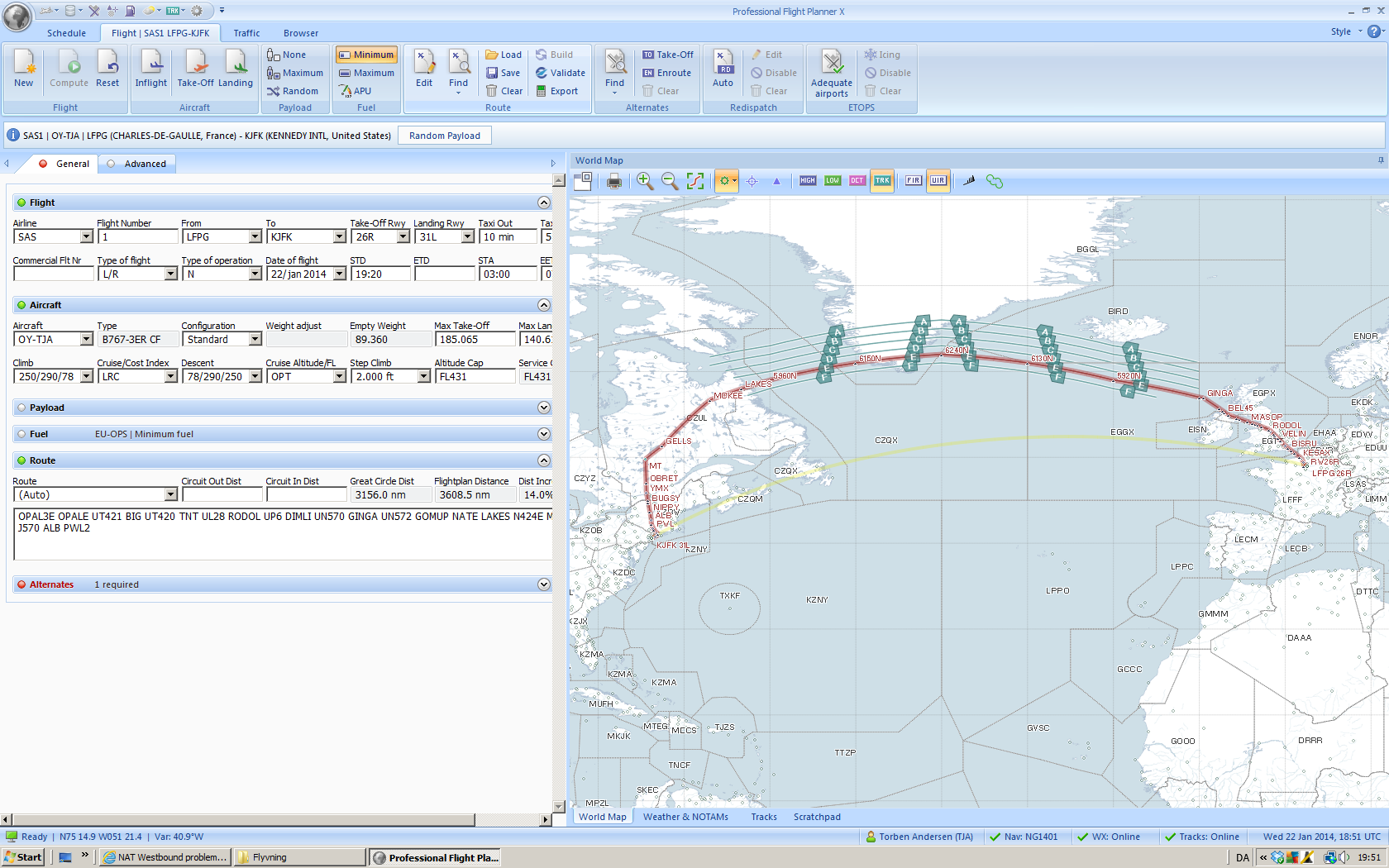Image resolution: width=1389 pixels, height=868 pixels.
Task: Open the Inflight aircraft tool
Action: 151,69
